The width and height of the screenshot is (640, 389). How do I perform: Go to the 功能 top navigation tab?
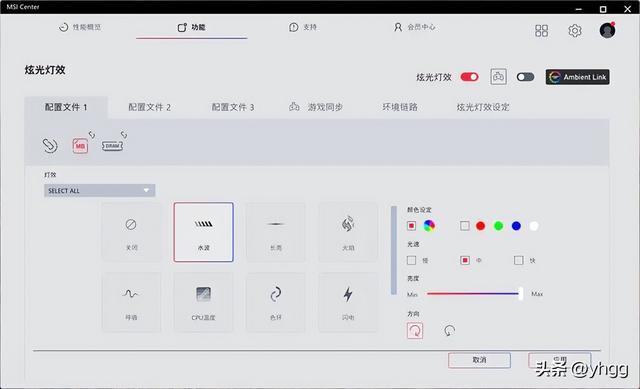click(x=191, y=27)
